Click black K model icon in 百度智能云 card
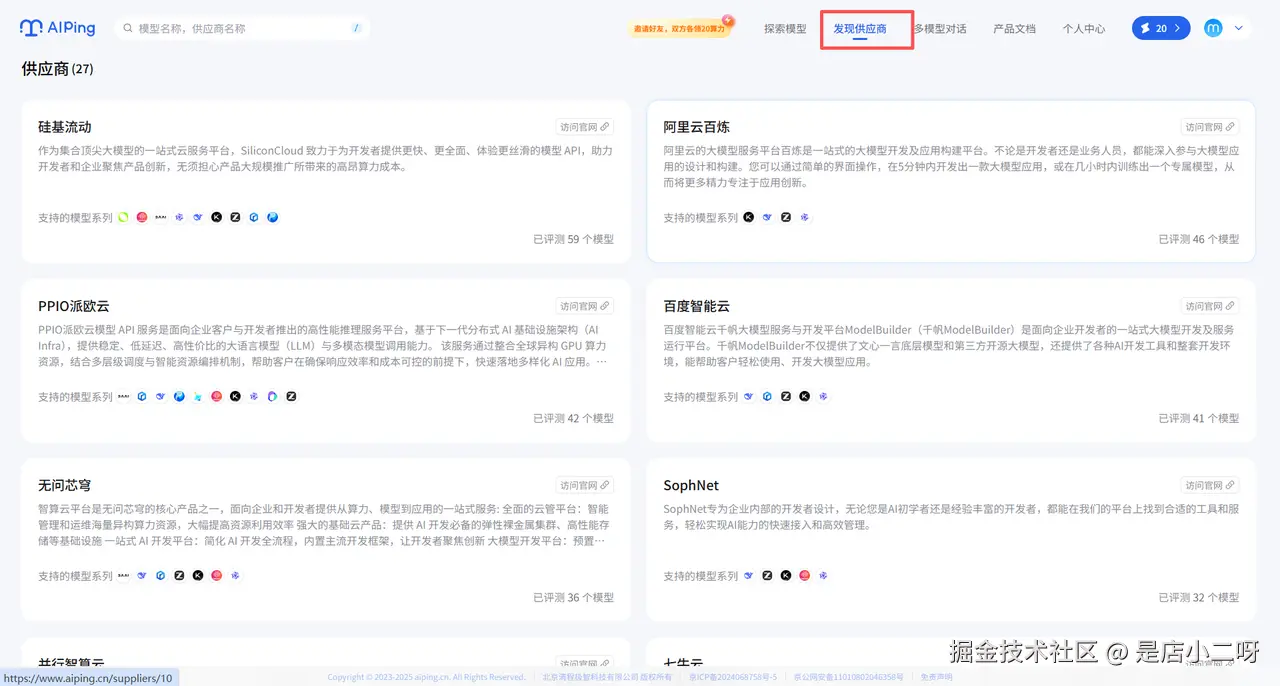Viewport: 1280px width, 686px height. coord(805,396)
